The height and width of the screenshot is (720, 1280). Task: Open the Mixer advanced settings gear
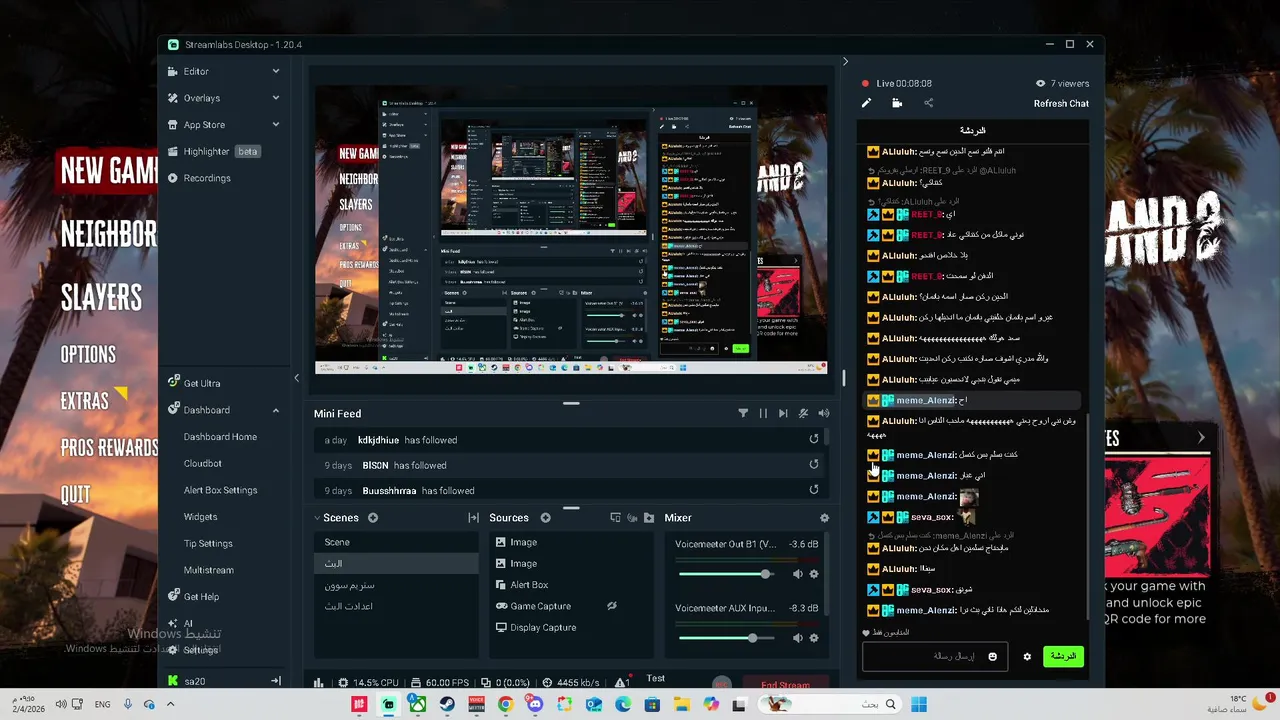824,518
